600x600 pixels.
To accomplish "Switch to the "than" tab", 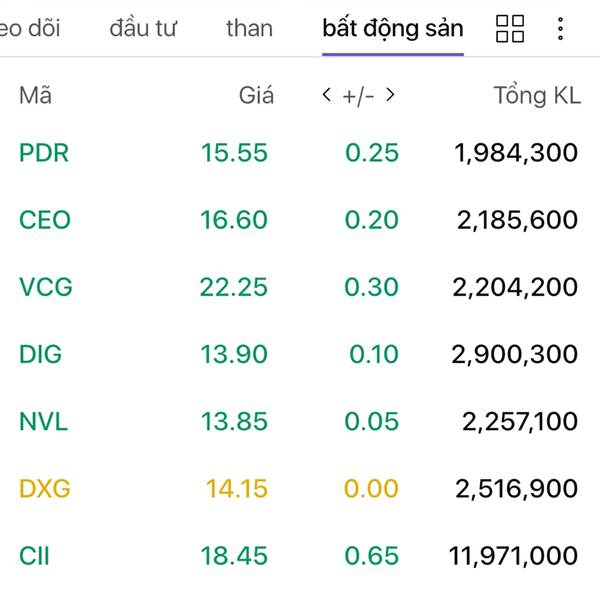I will point(249,28).
